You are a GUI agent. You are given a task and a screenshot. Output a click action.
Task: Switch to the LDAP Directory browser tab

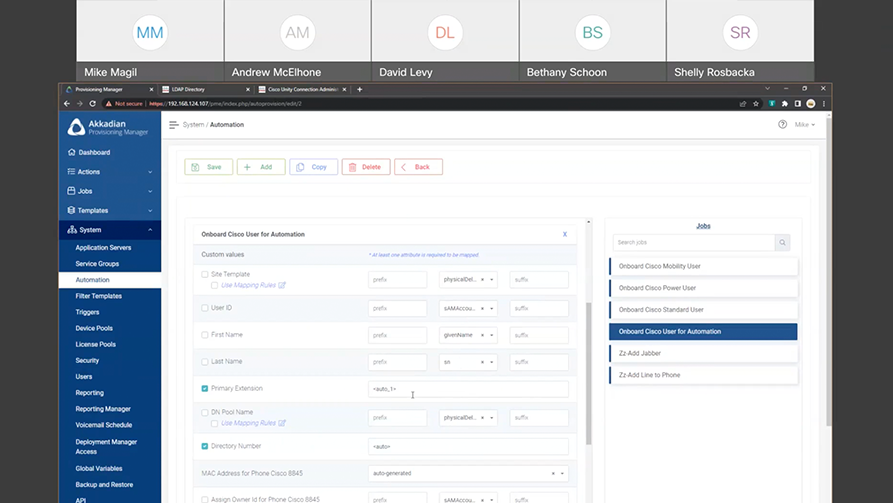(205, 89)
